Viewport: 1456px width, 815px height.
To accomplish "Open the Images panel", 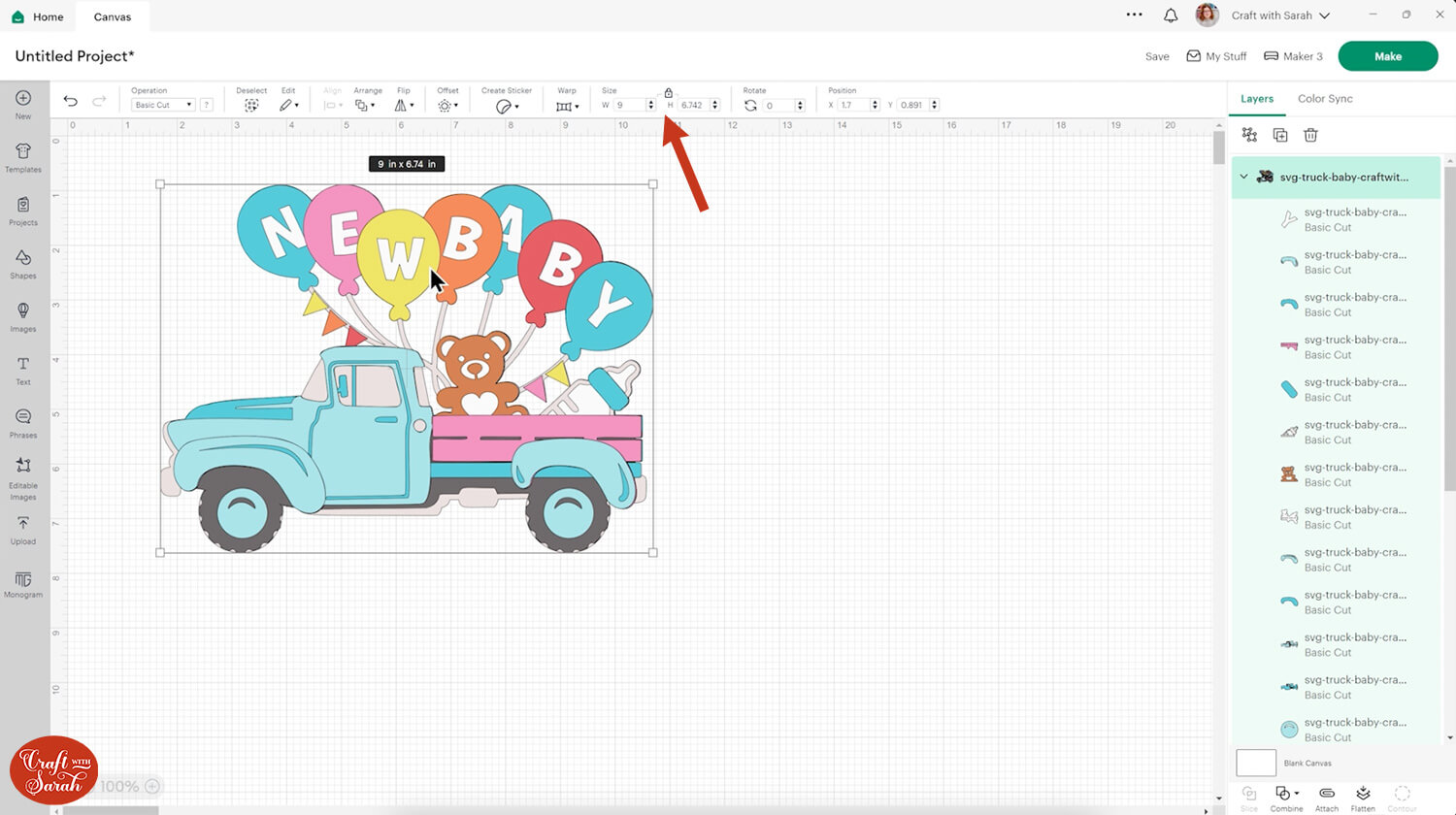I will (22, 315).
